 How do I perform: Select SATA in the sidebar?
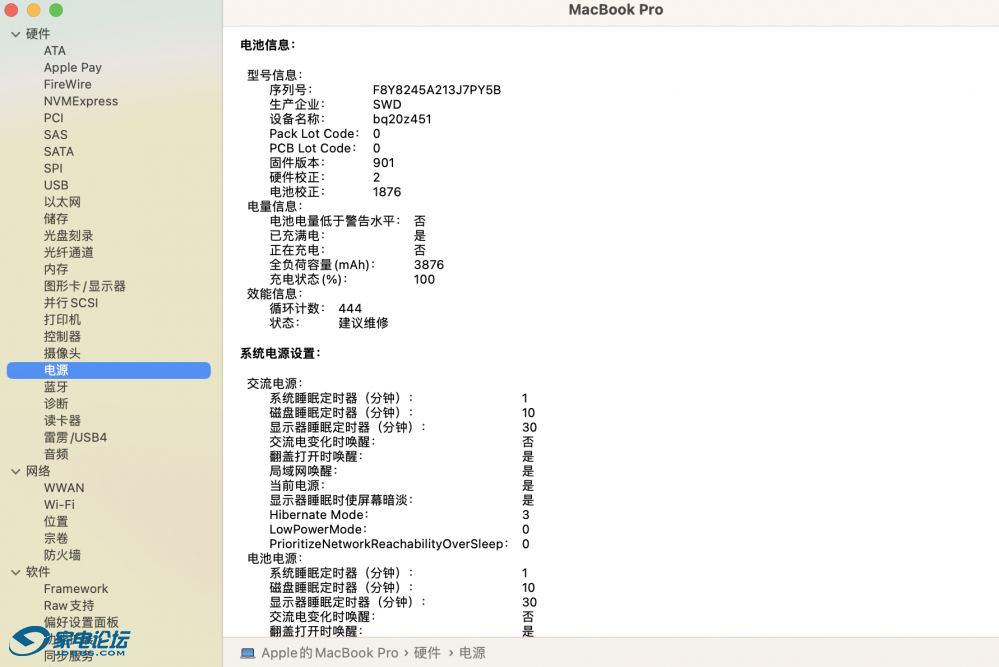[59, 152]
